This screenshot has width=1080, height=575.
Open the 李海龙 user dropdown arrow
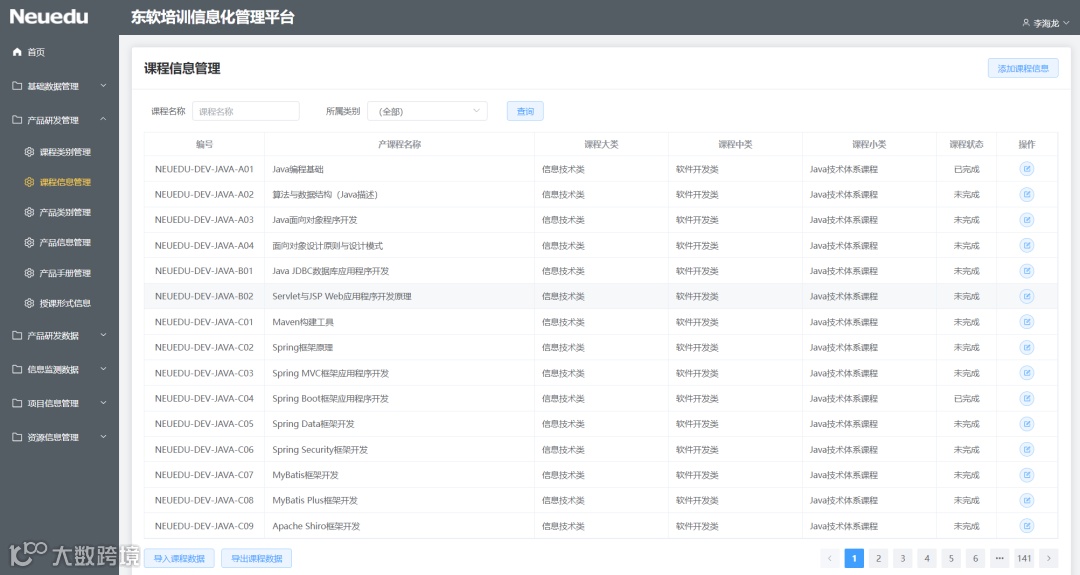pyautogui.click(x=1067, y=23)
